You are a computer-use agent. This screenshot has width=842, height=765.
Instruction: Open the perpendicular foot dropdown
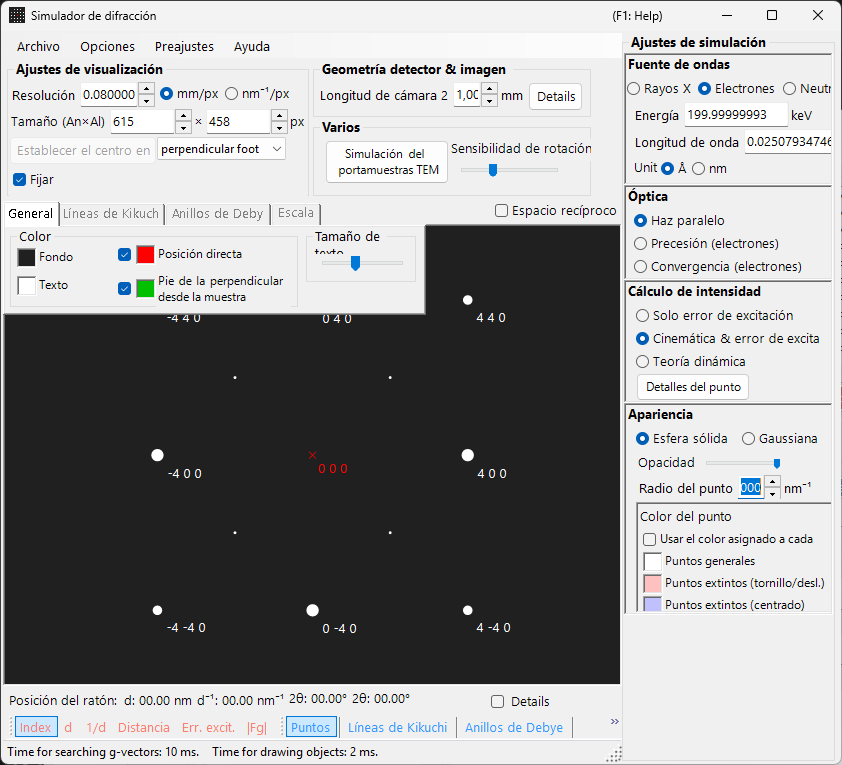click(221, 149)
